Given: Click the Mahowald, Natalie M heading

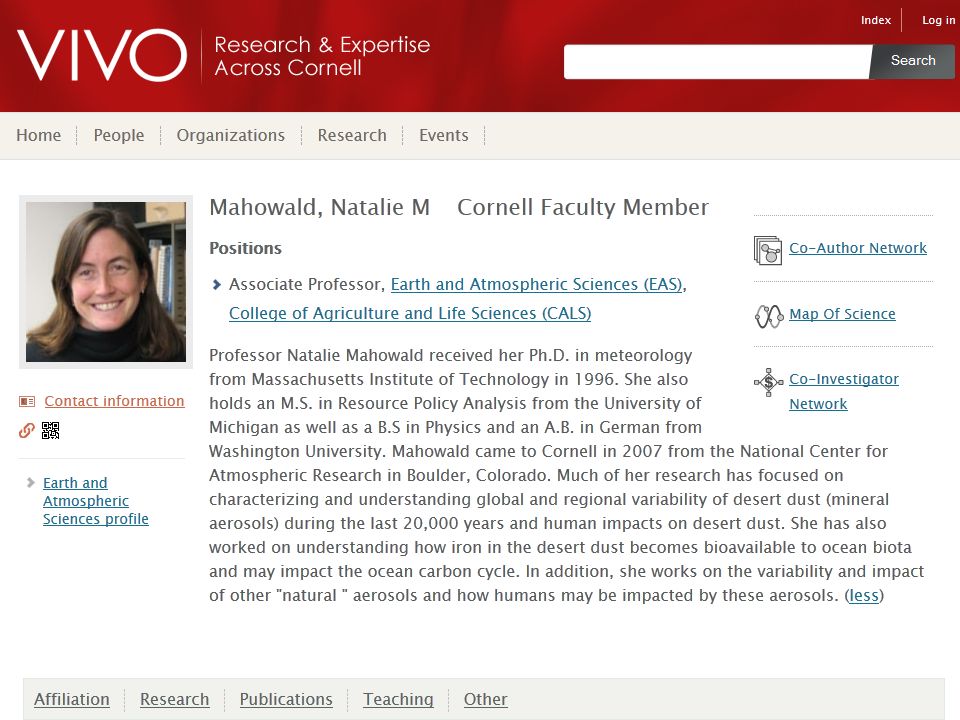Looking at the screenshot, I should point(320,208).
